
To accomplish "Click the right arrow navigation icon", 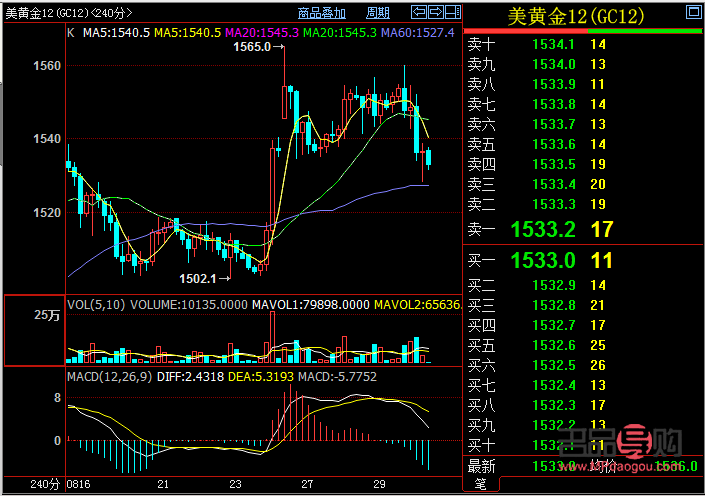I will coord(436,12).
